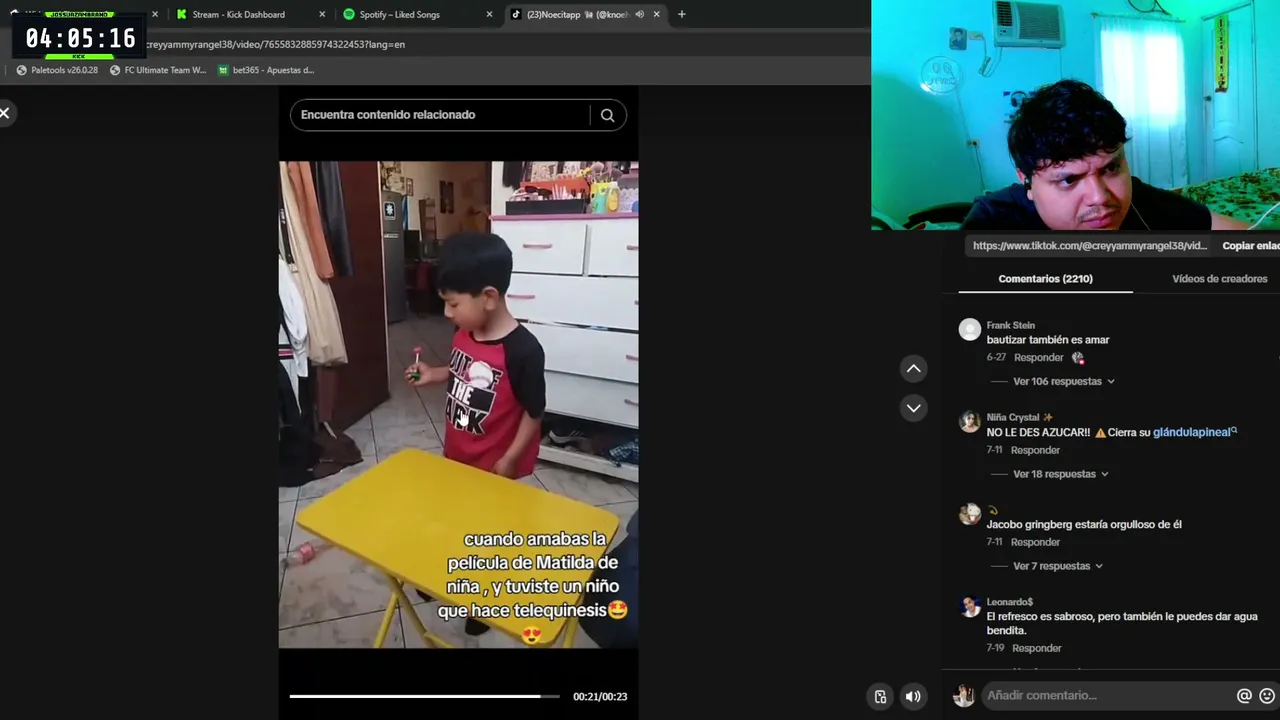Image resolution: width=1280 pixels, height=720 pixels.
Task: Click the avatar of the Jacobo gringberg commenter
Action: (x=970, y=514)
